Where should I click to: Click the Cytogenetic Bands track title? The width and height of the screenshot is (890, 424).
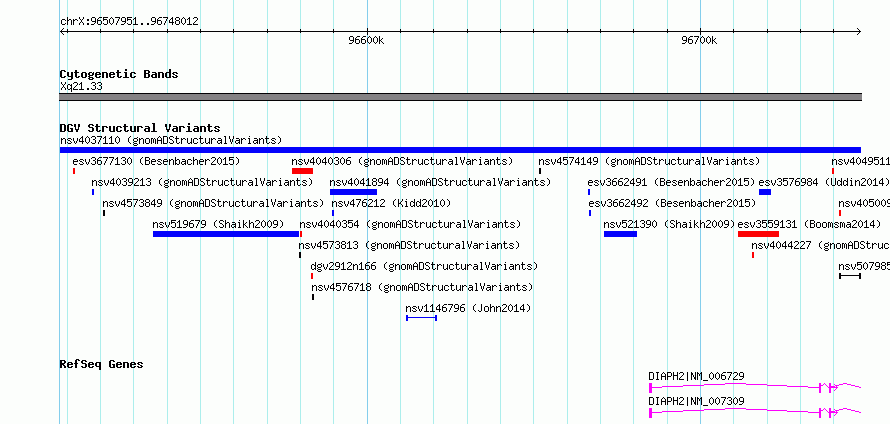pos(119,74)
